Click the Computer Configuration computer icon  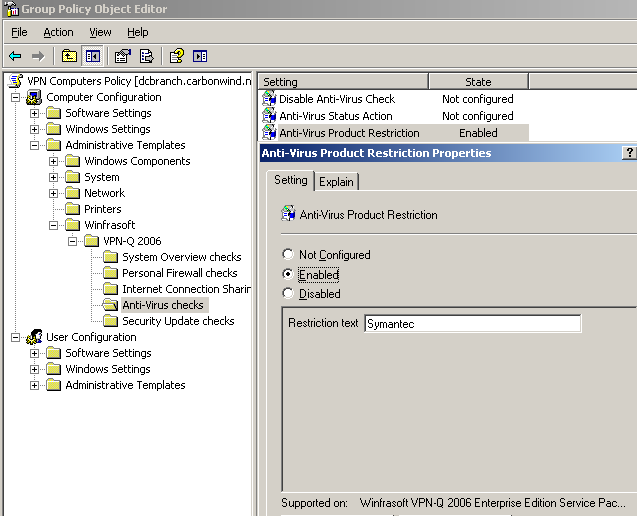34,97
